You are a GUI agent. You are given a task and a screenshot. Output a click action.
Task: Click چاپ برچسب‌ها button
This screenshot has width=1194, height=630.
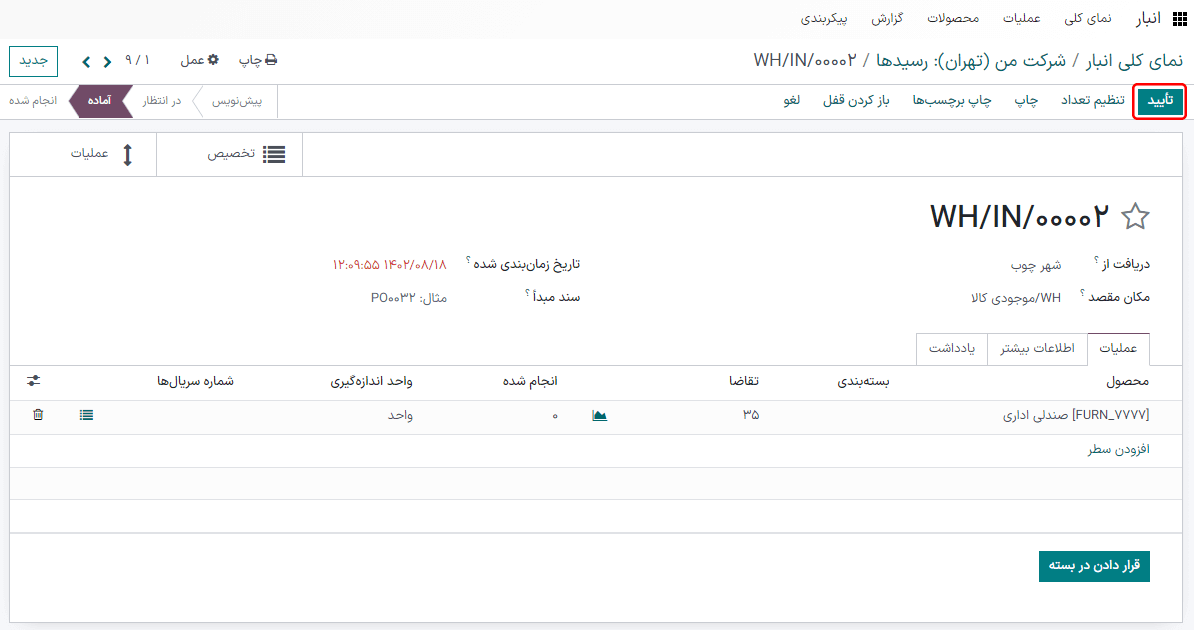(952, 101)
